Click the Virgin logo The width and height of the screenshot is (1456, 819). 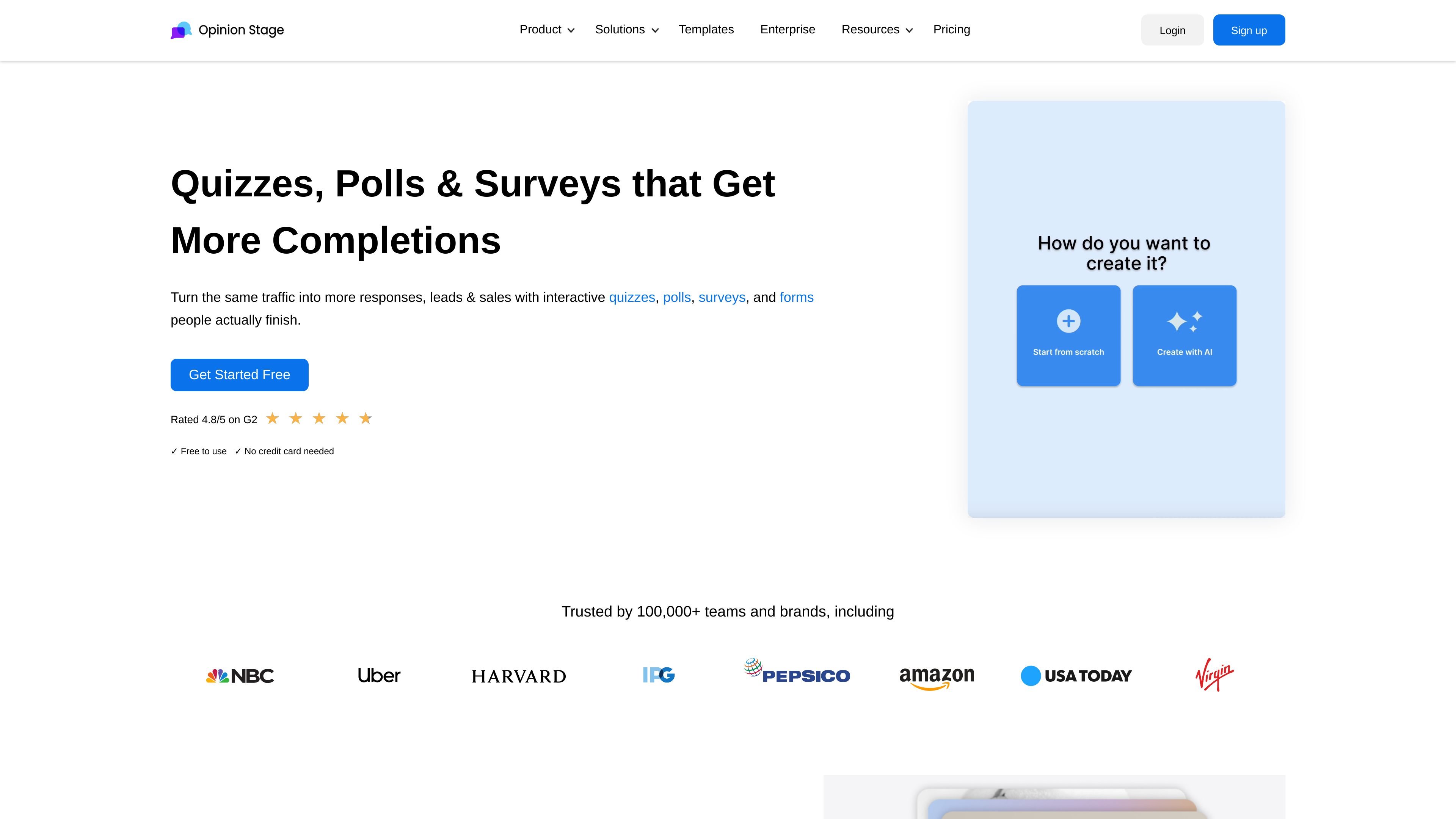pyautogui.click(x=1214, y=674)
